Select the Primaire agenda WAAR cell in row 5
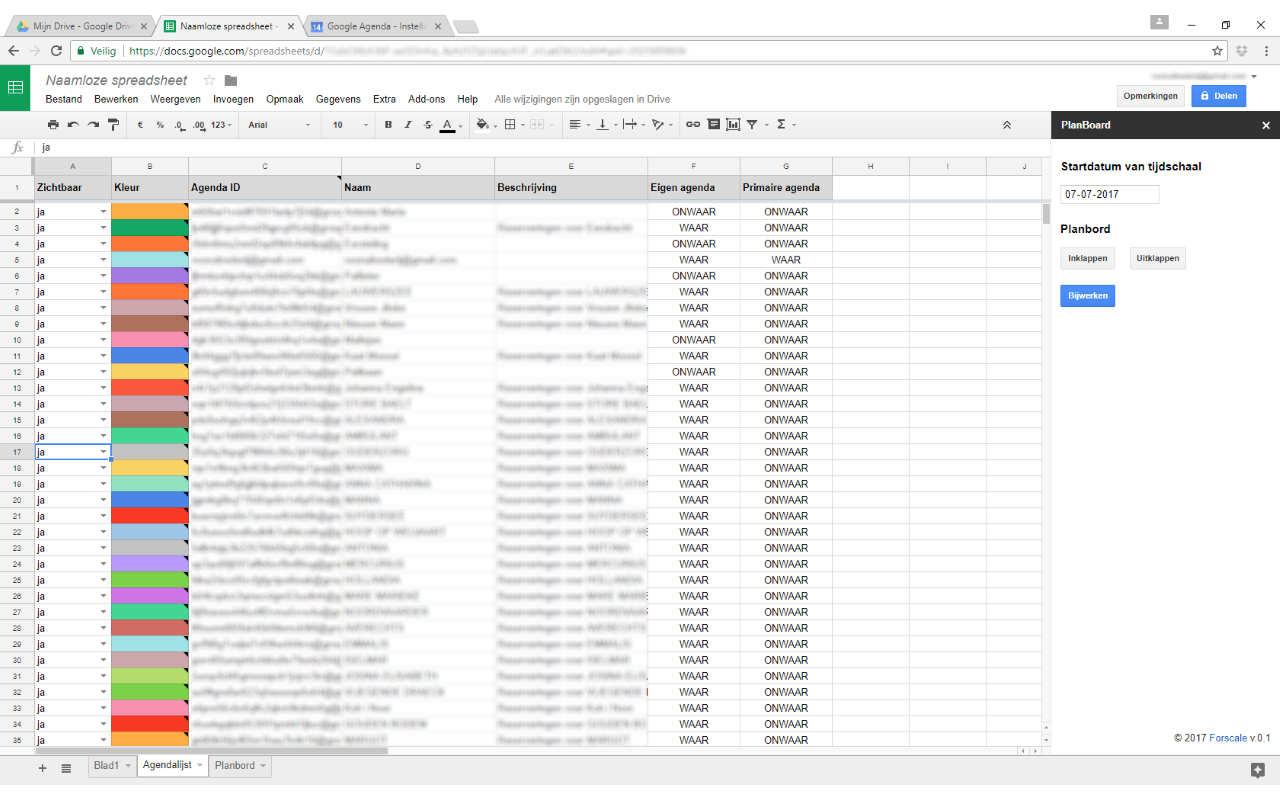Viewport: 1280px width, 800px height. 786,260
